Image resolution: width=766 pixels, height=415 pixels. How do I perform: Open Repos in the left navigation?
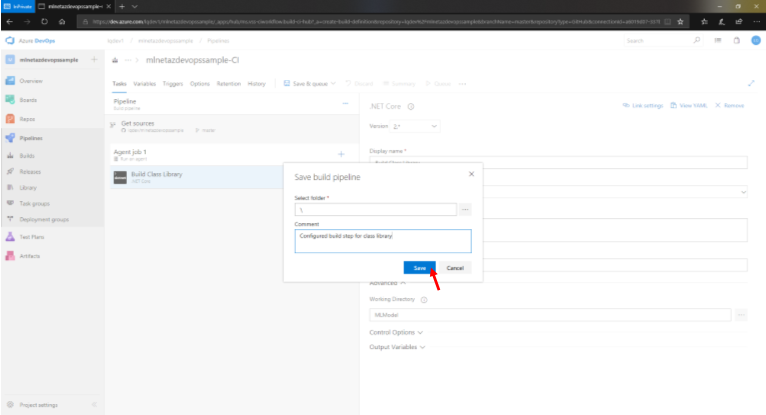[x=29, y=118]
